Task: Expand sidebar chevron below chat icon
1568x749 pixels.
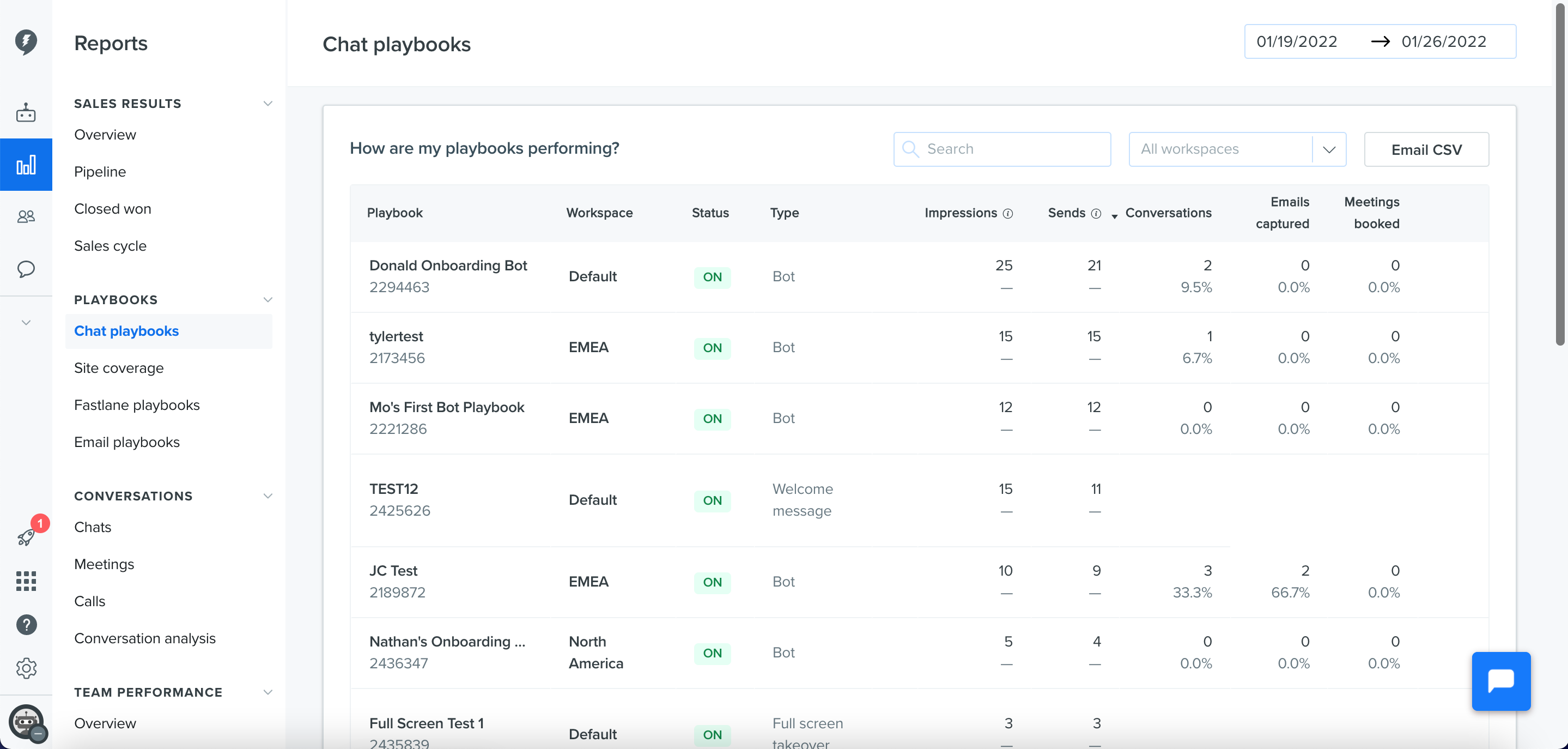Action: pyautogui.click(x=26, y=322)
